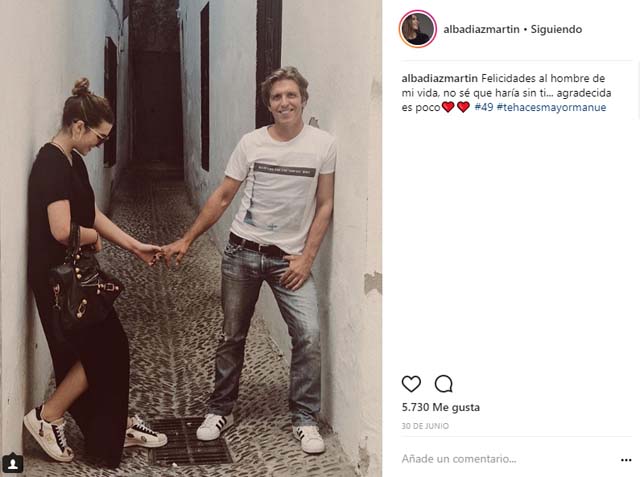Open comments via the speech bubble icon
The image size is (640, 477).
(443, 384)
